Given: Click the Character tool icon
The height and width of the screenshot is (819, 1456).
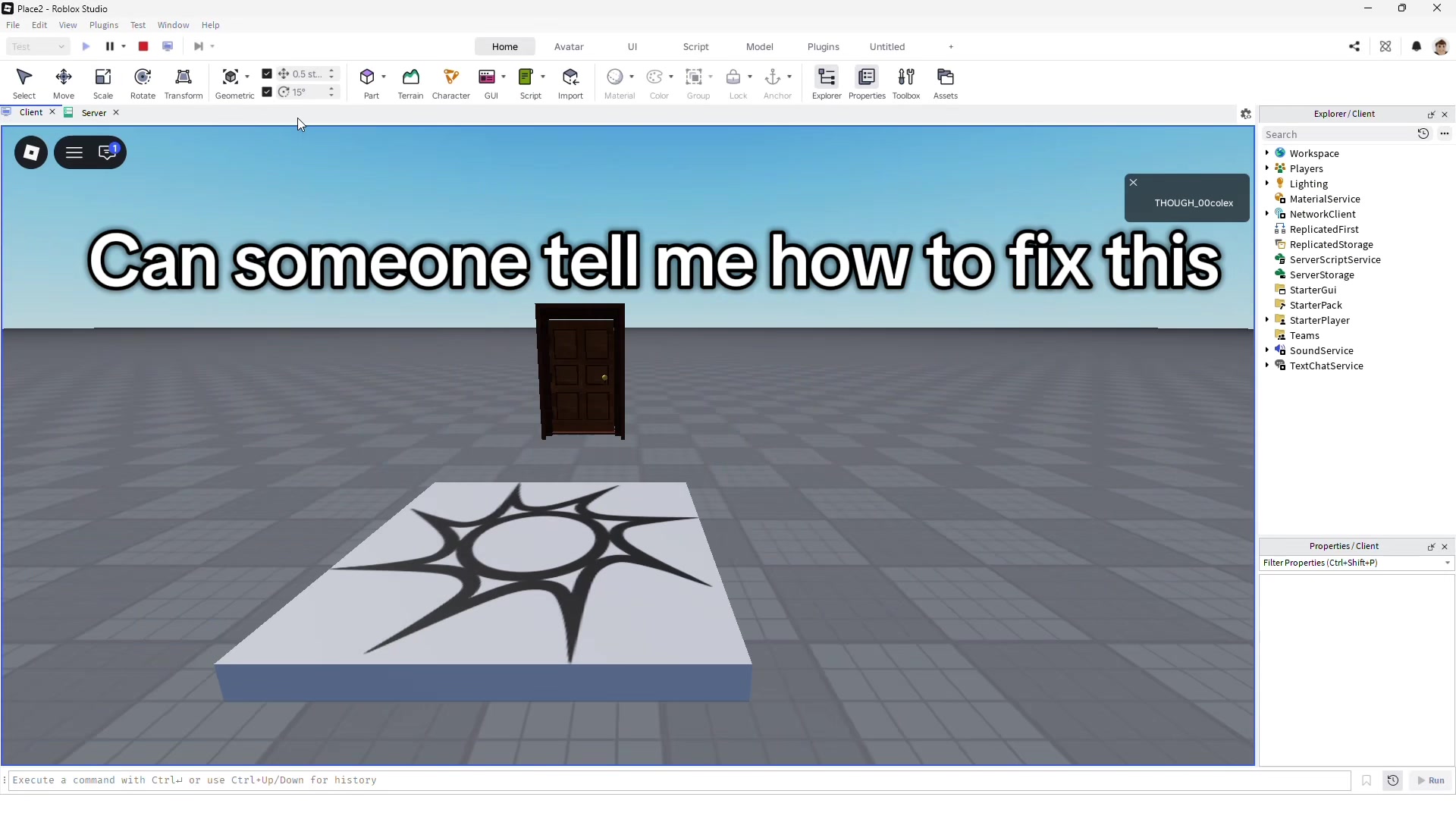Looking at the screenshot, I should 451,77.
